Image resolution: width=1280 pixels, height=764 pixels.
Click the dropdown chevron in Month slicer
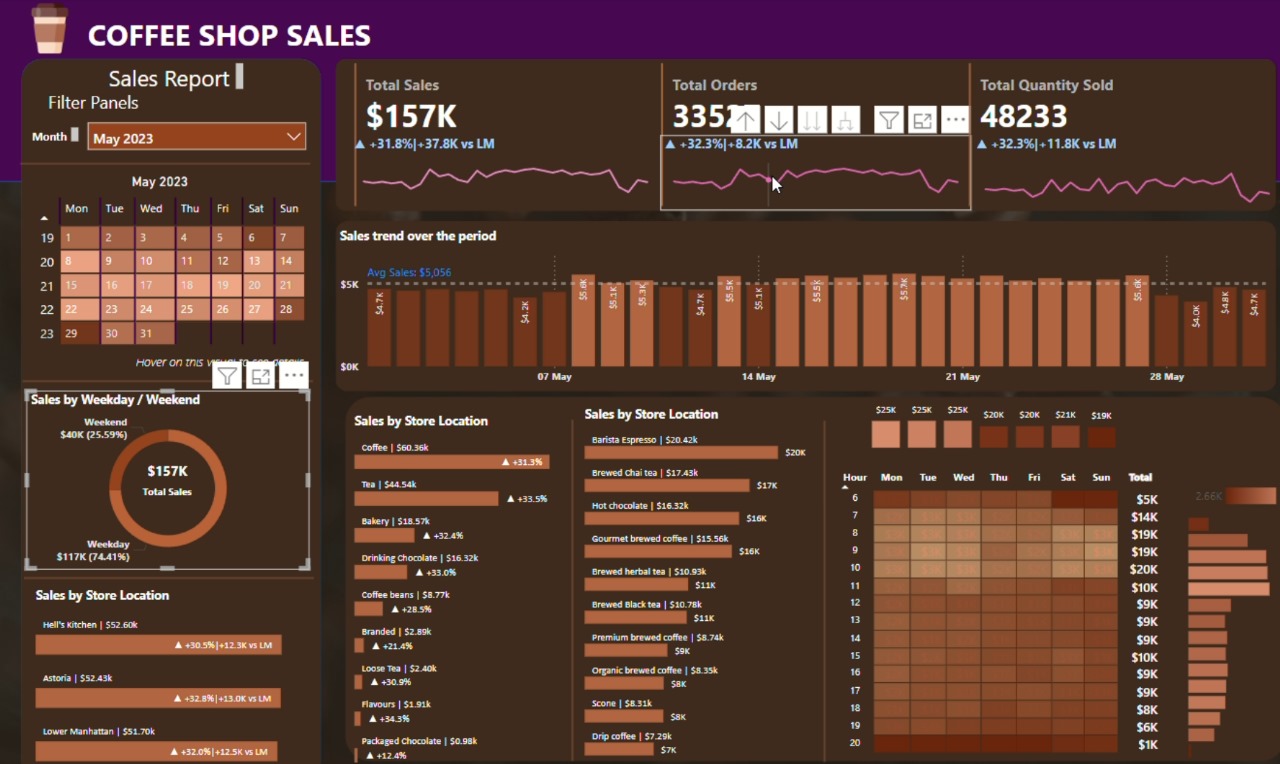[x=293, y=137]
